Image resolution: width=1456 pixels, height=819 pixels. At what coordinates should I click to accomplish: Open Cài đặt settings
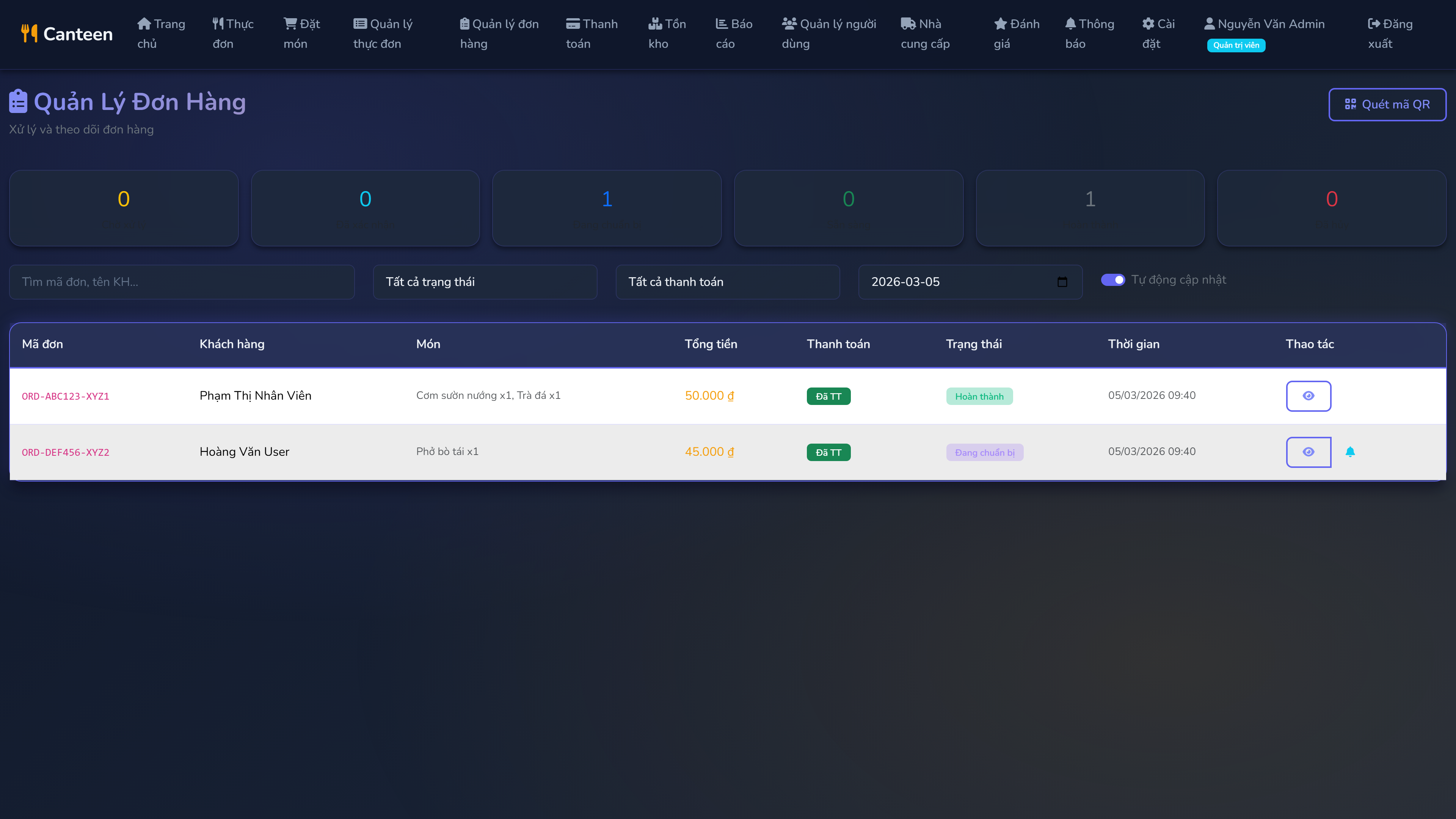[1158, 34]
